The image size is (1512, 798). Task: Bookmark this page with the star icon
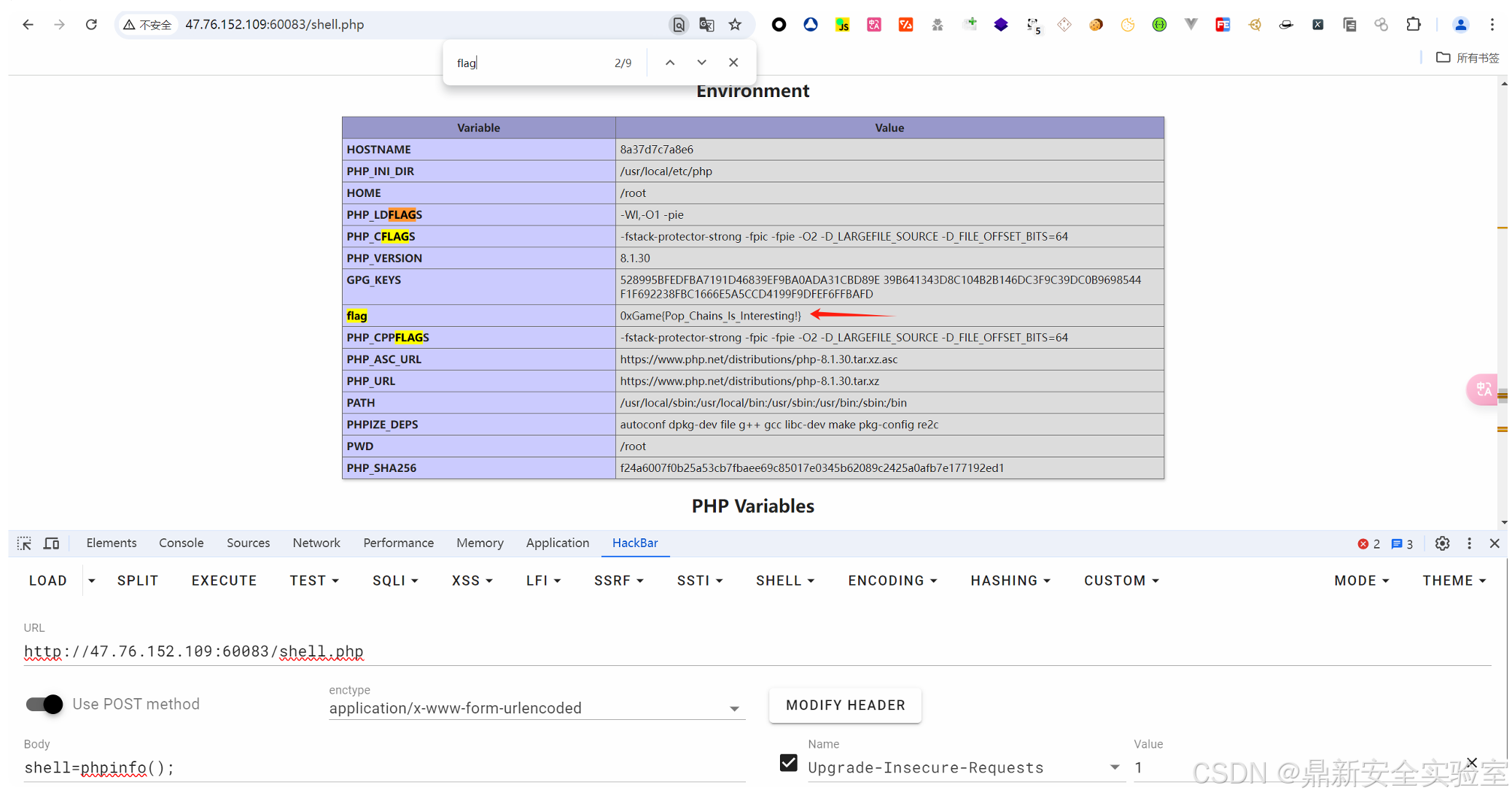pos(735,25)
